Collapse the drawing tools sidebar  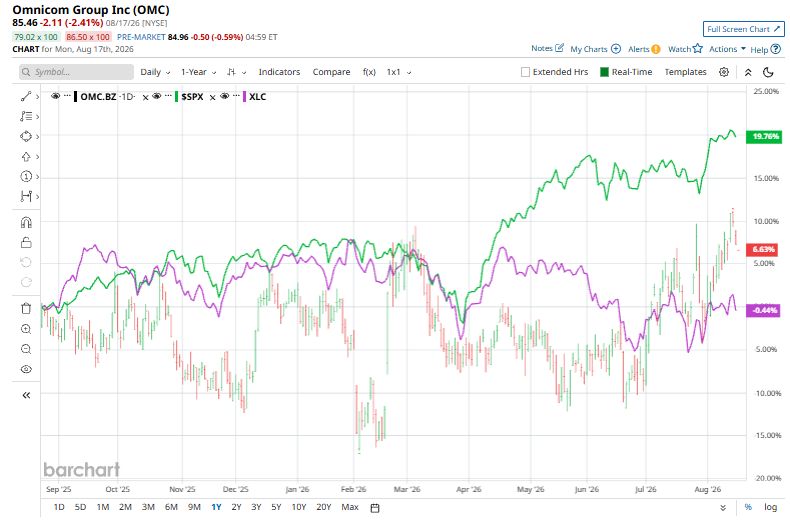pos(26,395)
